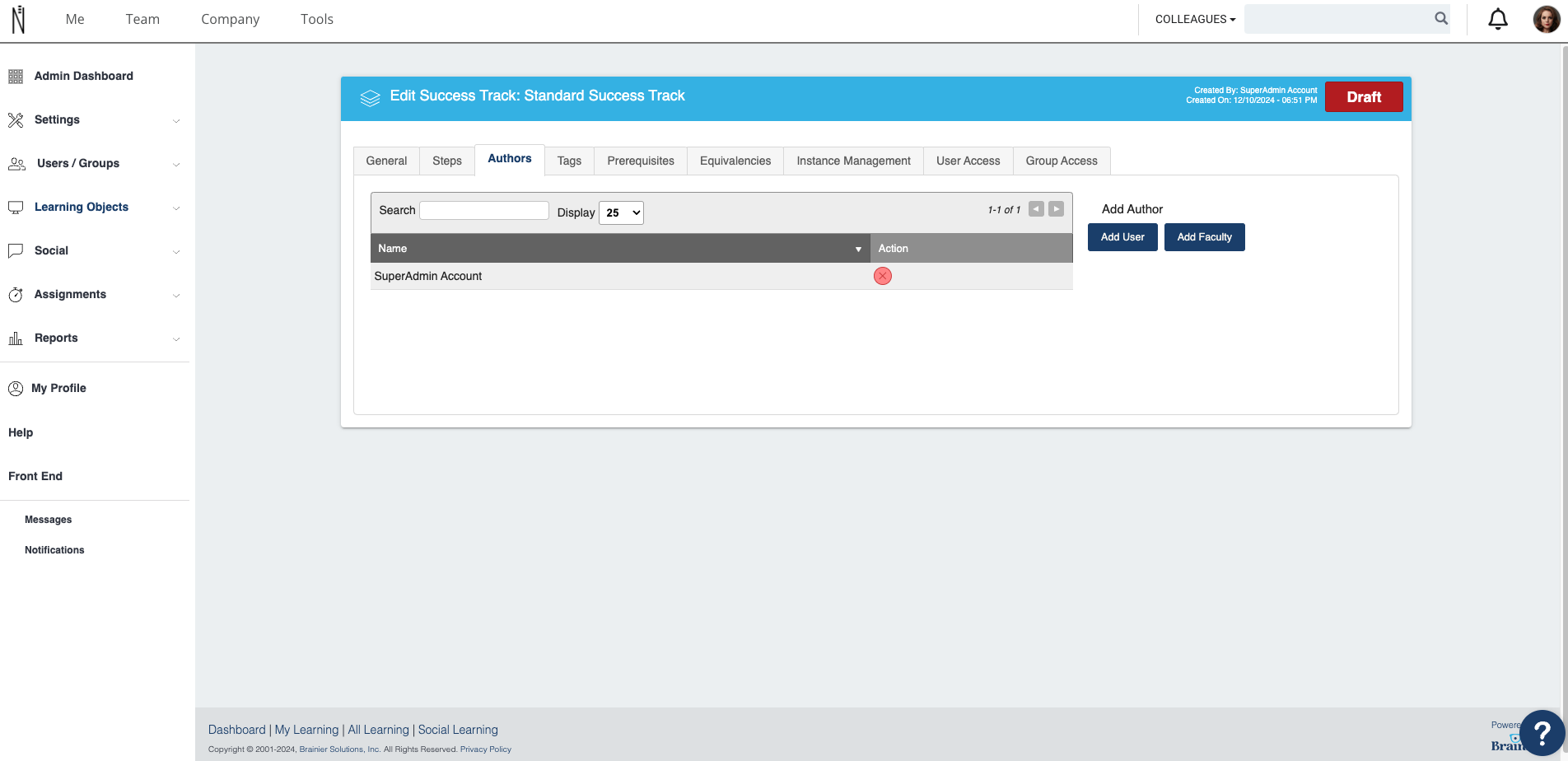The image size is (1568, 761).
Task: Open the help question mark bubble
Action: coord(1542,732)
